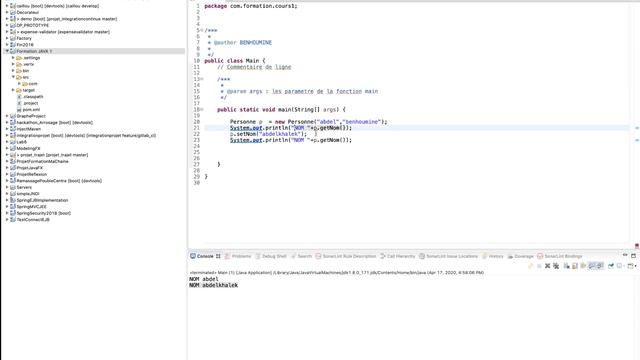Screen dimensions: 640x360
Task: Minimize the Console panel view
Action: (x=625, y=256)
